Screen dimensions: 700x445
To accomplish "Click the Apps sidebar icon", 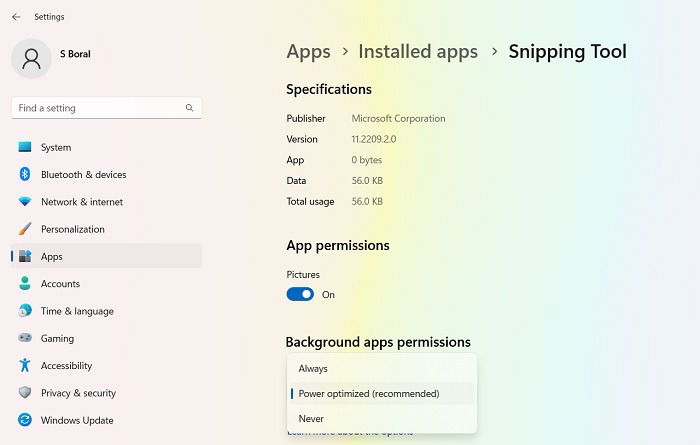I will click(25, 256).
